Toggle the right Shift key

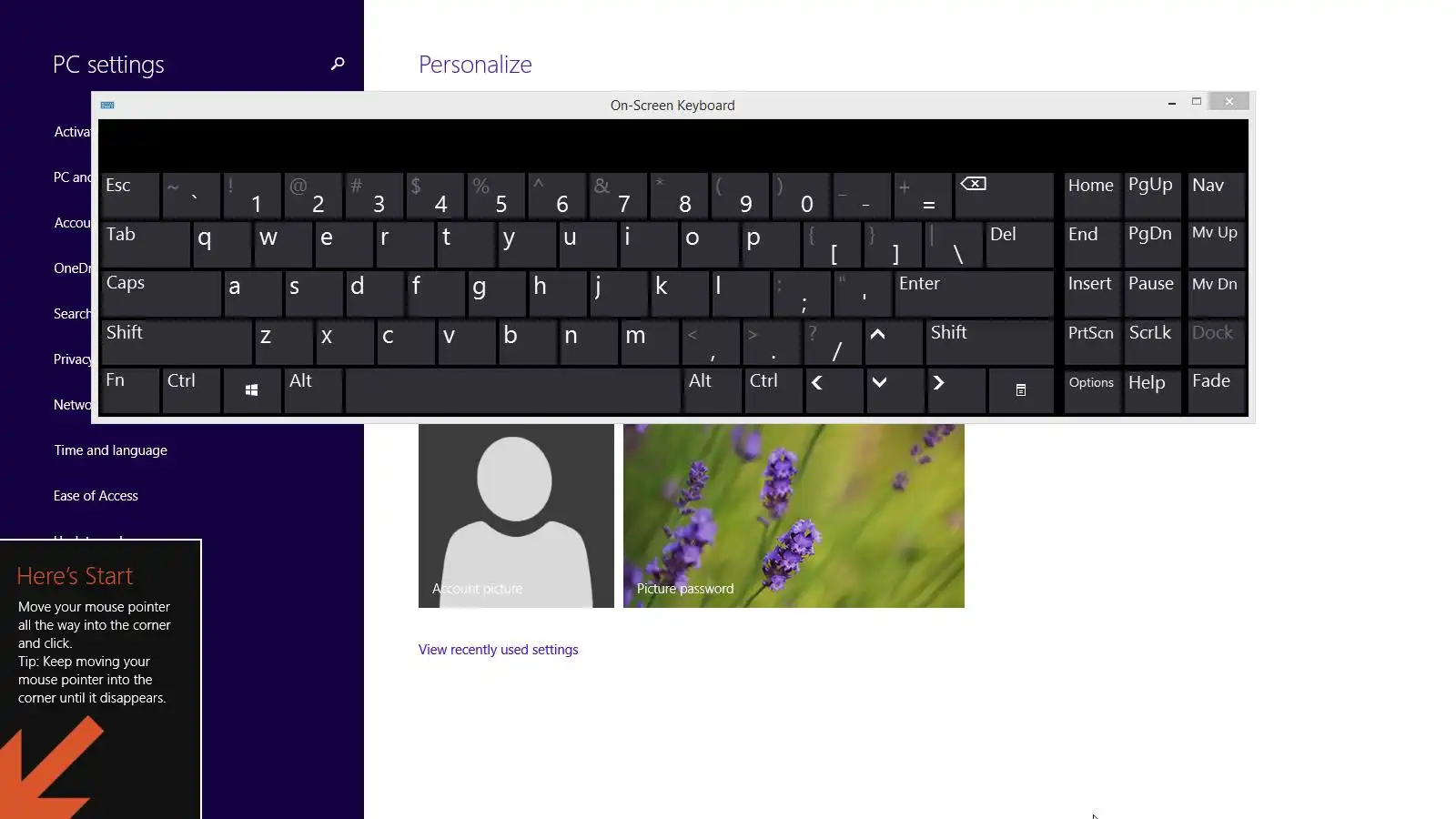(x=990, y=342)
